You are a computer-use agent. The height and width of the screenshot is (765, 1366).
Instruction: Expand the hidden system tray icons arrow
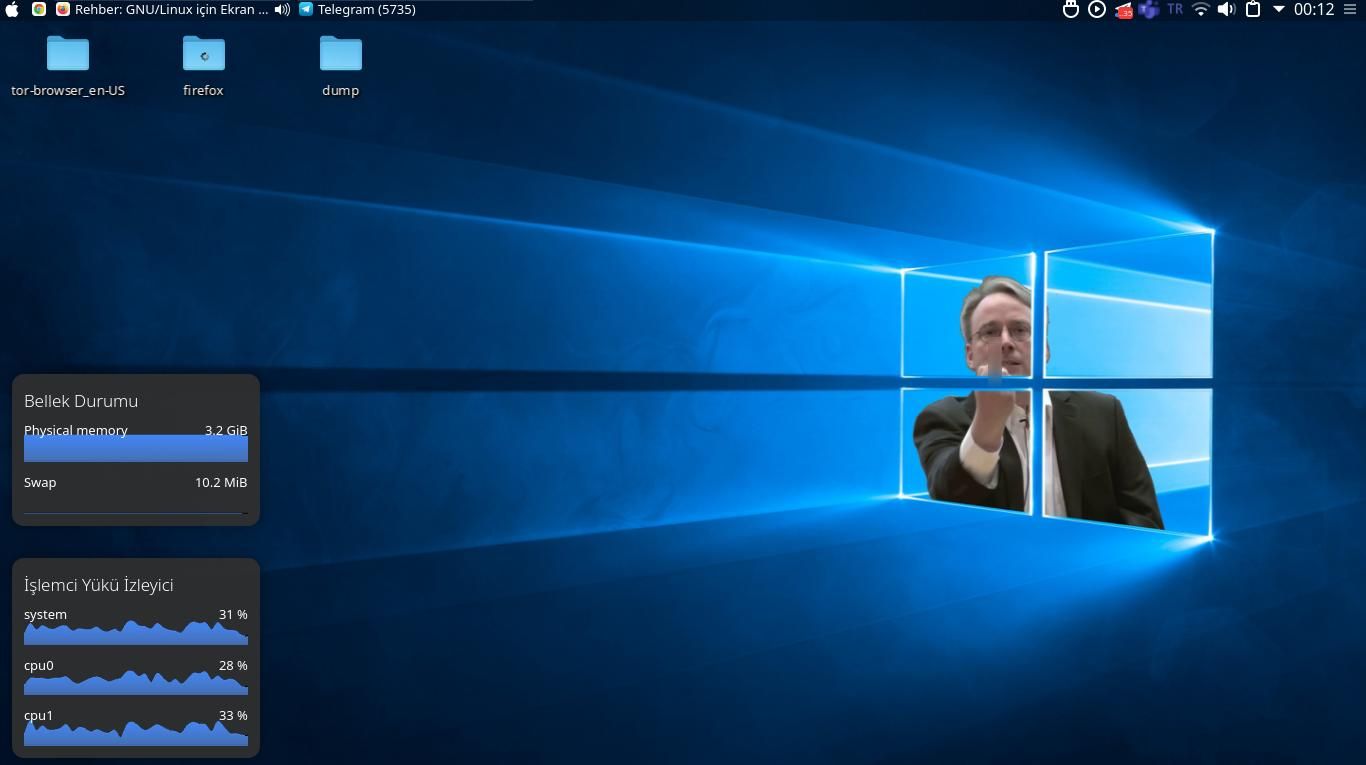pos(1278,9)
